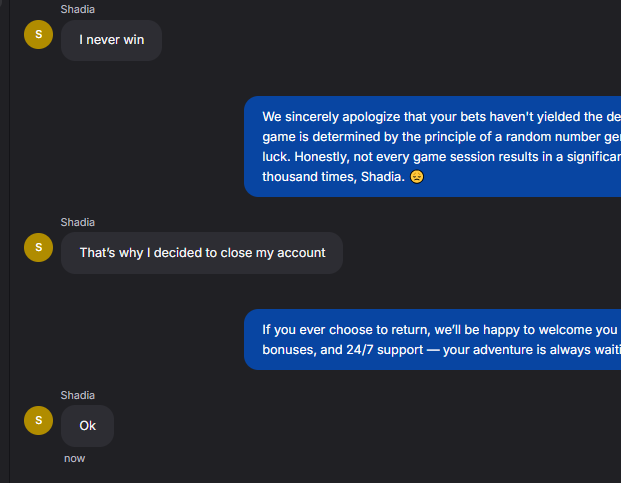Click the Shadia name above "Ok"
621x483 pixels.
[78, 395]
